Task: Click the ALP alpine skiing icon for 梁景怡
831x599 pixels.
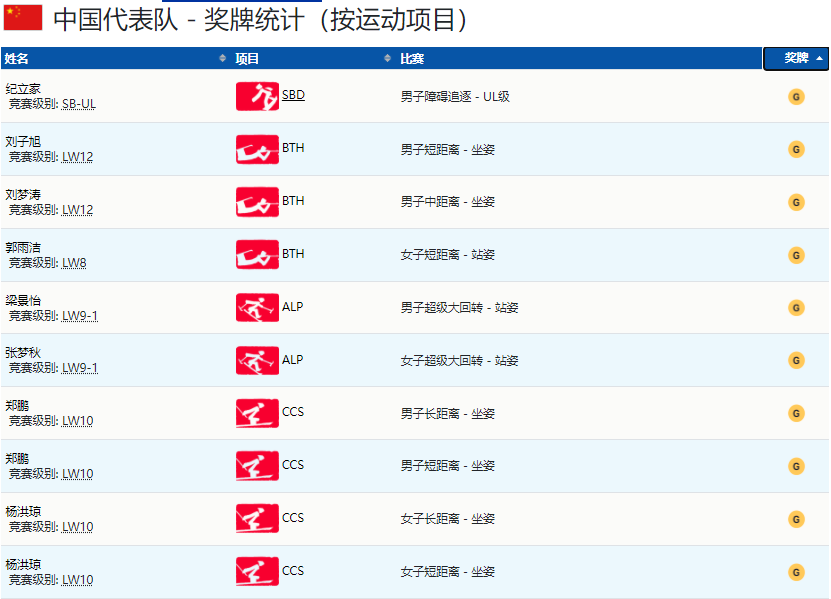Action: click(x=257, y=307)
